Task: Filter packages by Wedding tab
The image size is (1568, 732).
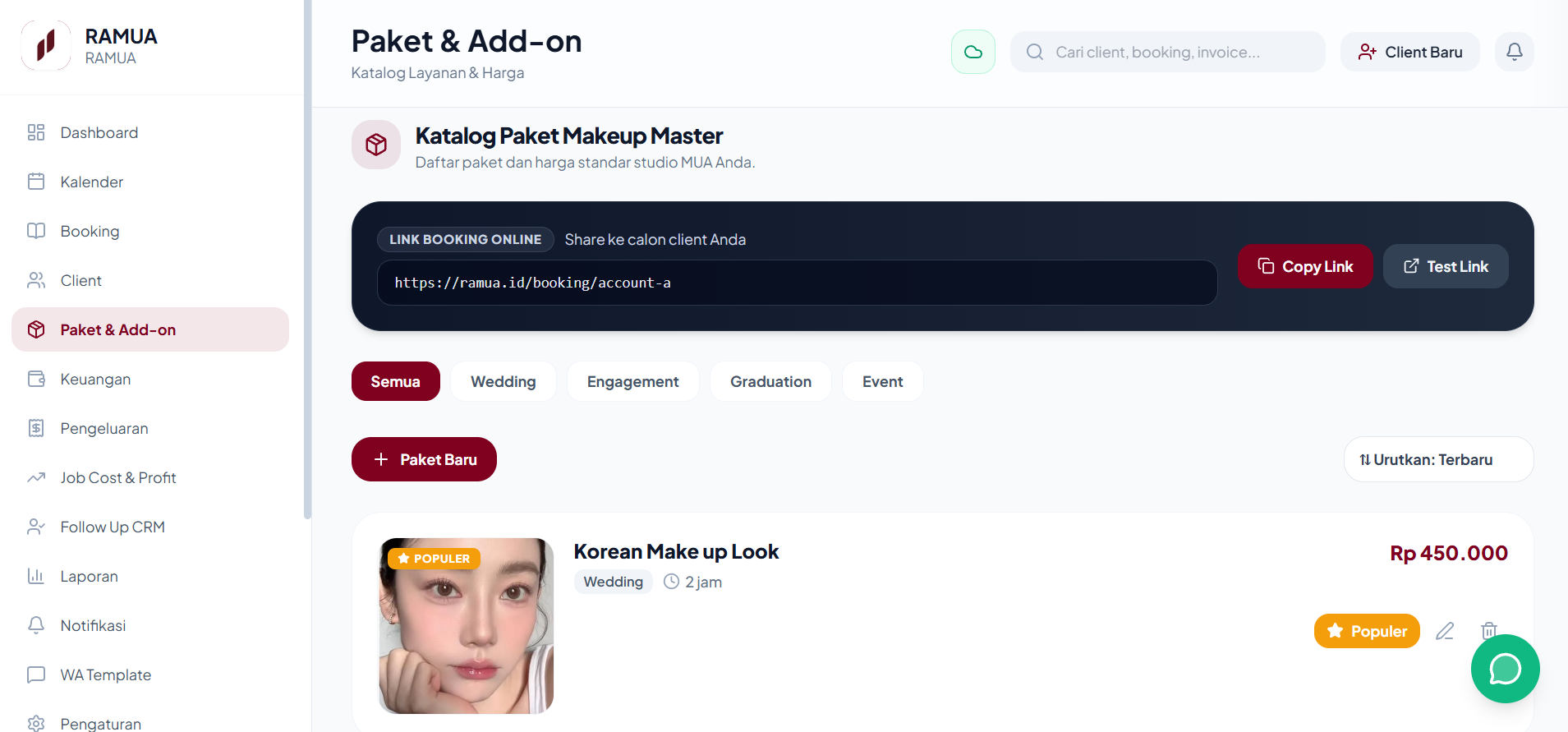Action: (x=504, y=381)
